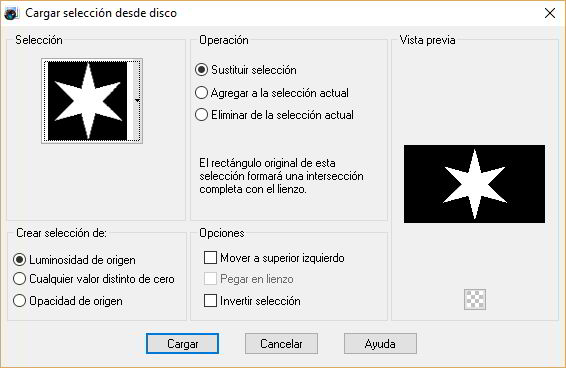Screen dimensions: 566x368
Task: Click the dialog title Cargar selección desde disco
Action: [101, 13]
